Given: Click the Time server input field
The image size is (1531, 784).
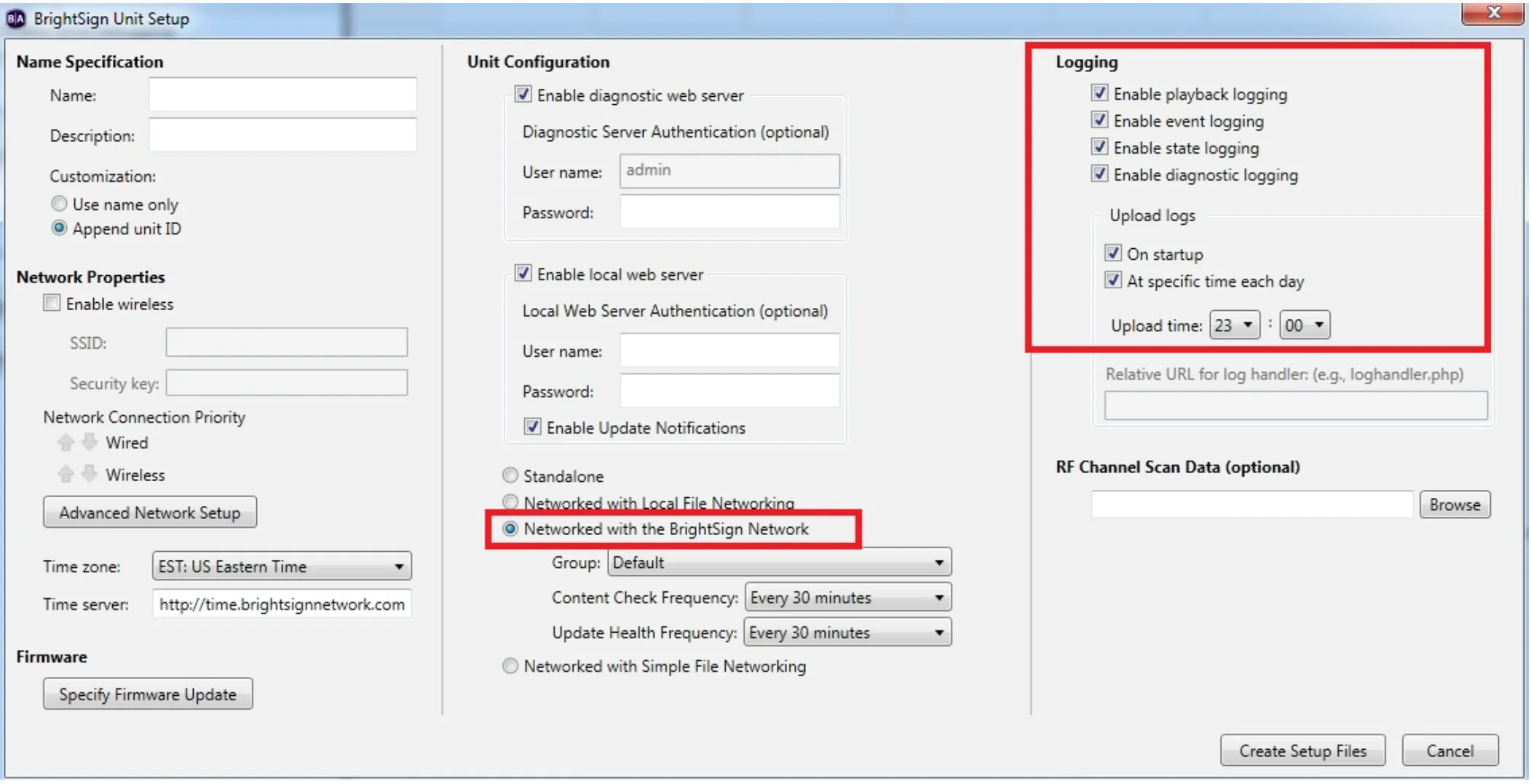Looking at the screenshot, I should tap(282, 604).
